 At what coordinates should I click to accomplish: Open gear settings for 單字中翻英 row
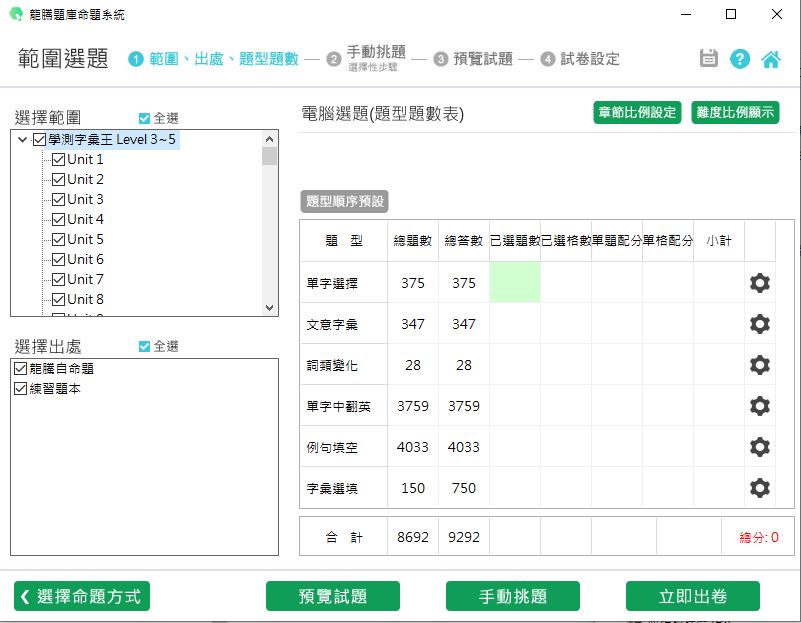(760, 406)
